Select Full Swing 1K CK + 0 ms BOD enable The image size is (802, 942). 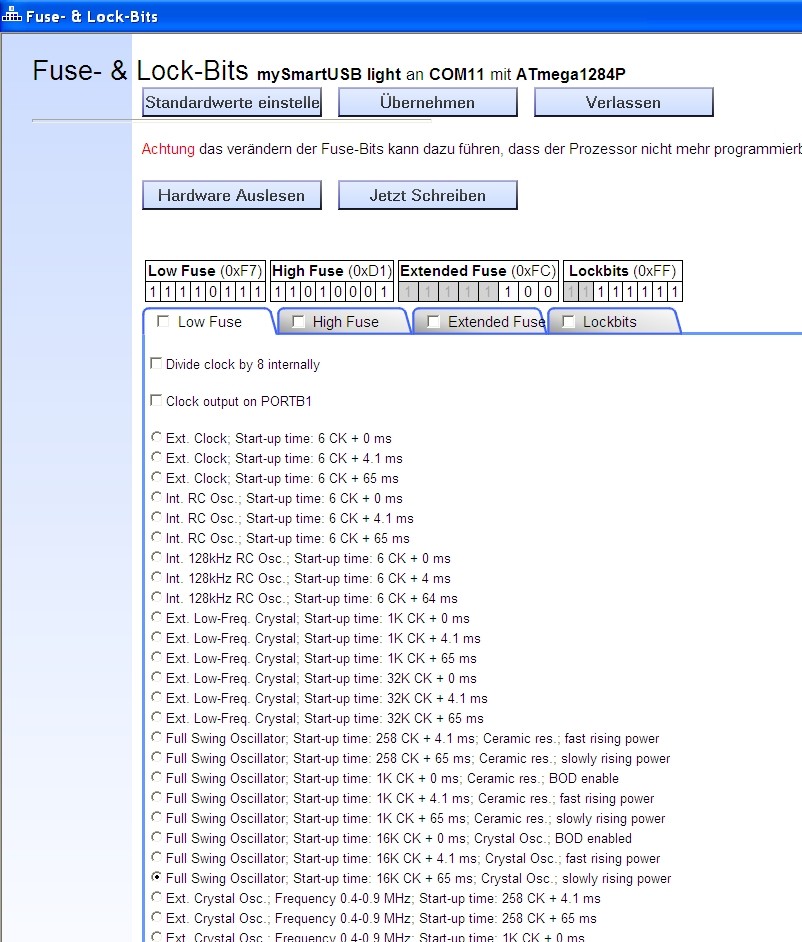[x=156, y=777]
